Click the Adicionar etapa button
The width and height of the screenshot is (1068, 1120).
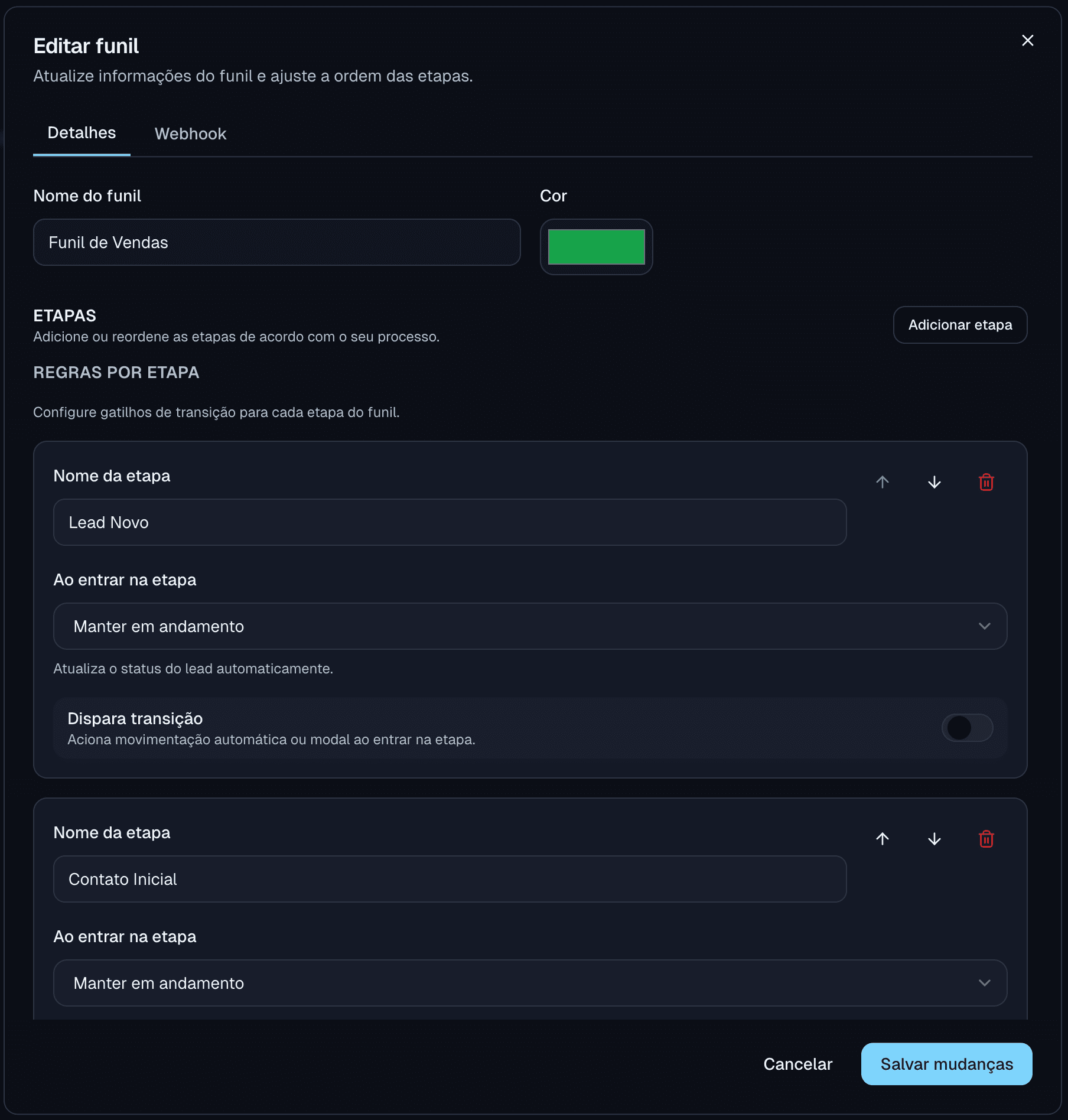click(960, 325)
